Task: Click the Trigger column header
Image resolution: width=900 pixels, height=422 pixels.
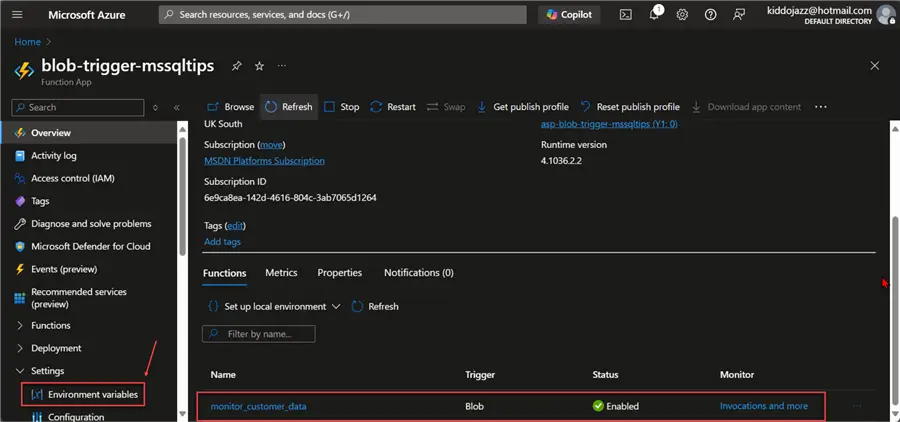Action: point(480,374)
